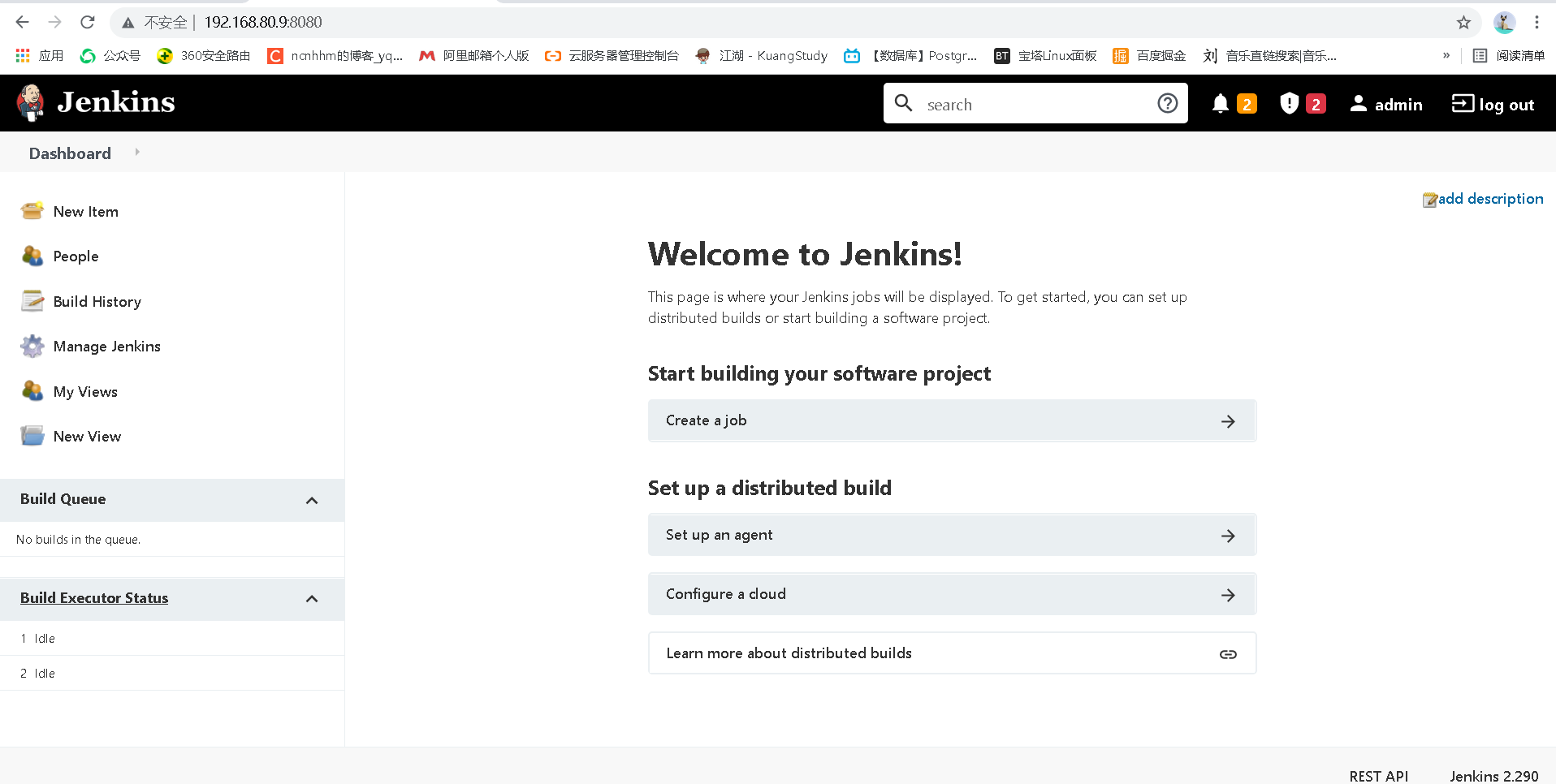Screen dimensions: 1556x784
Task: Open the Chrome three-dot menu
Action: pyautogui.click(x=1537, y=23)
